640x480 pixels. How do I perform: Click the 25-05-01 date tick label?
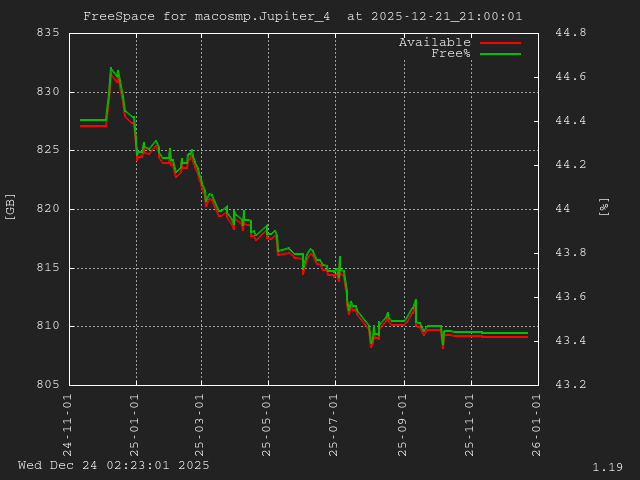[269, 423]
